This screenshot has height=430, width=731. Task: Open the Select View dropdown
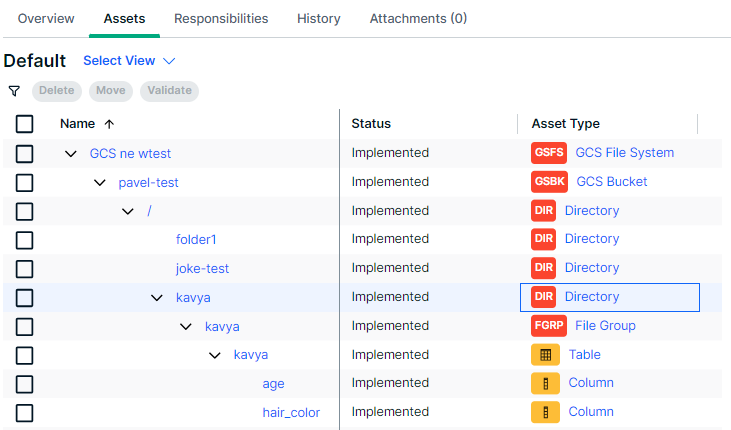pyautogui.click(x=129, y=61)
